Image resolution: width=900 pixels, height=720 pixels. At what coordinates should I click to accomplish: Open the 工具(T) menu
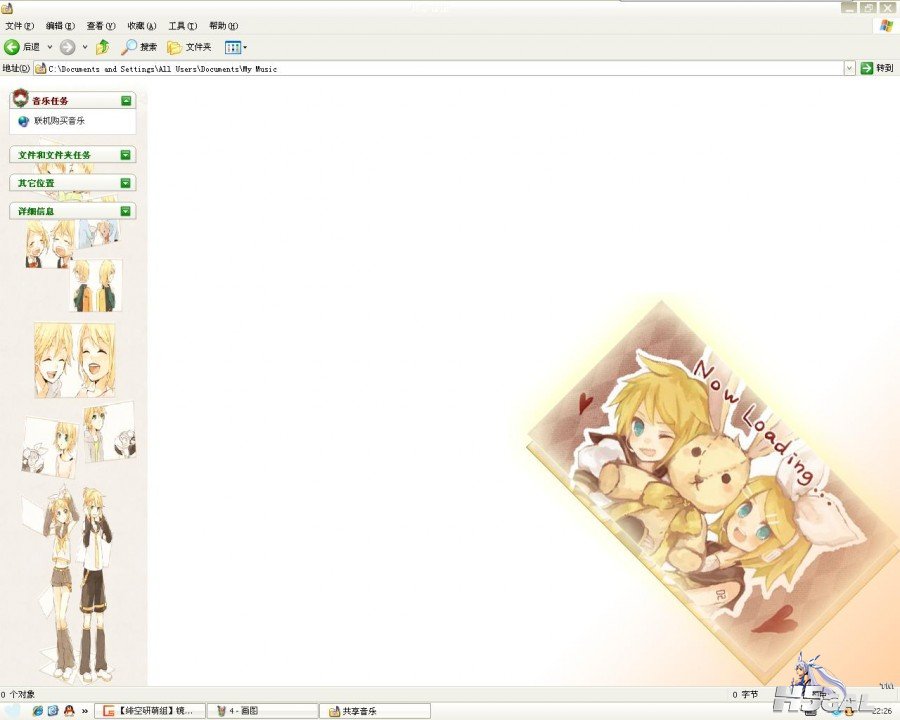coord(183,26)
